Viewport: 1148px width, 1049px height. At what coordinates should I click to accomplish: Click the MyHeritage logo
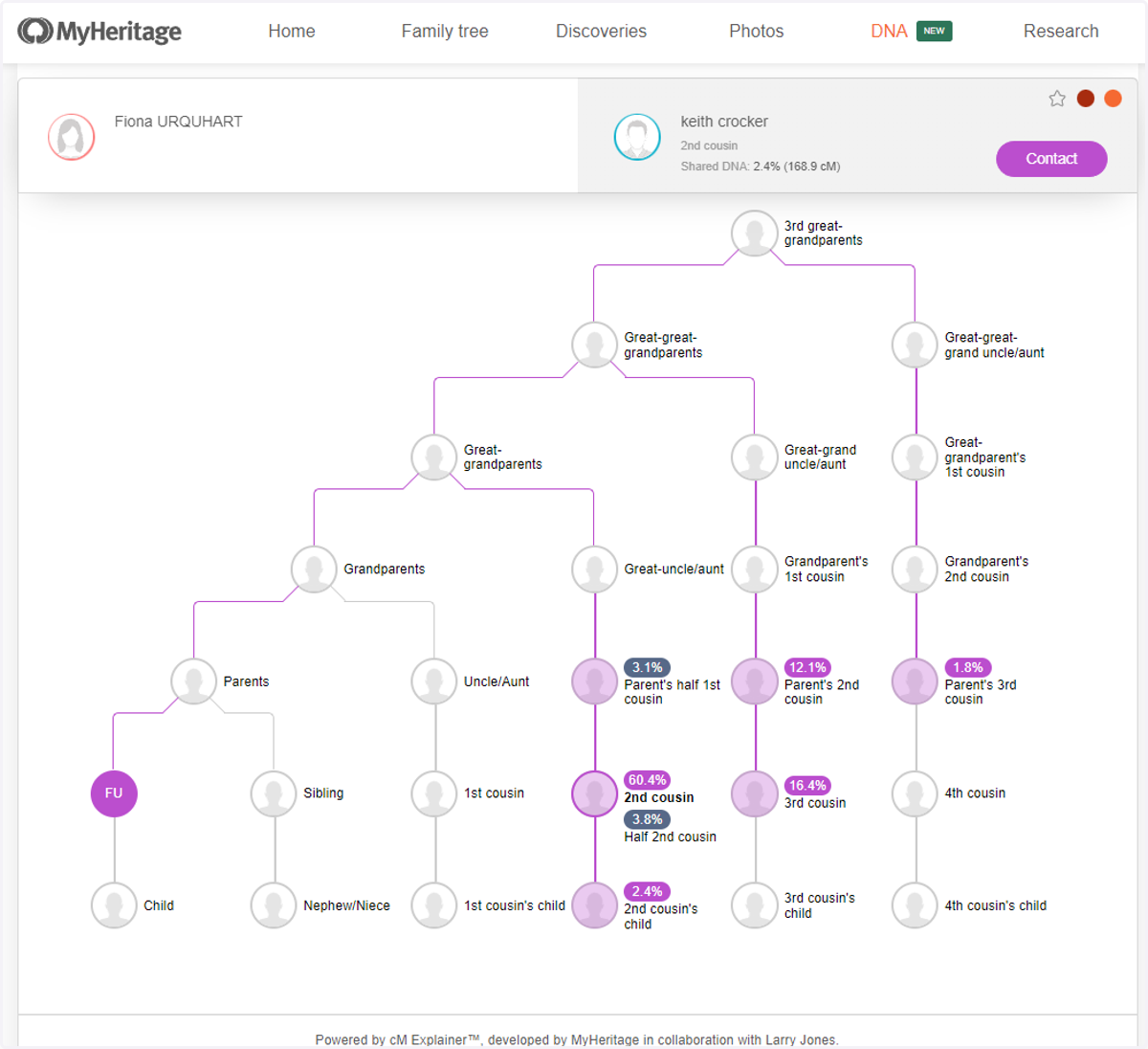coord(99,32)
